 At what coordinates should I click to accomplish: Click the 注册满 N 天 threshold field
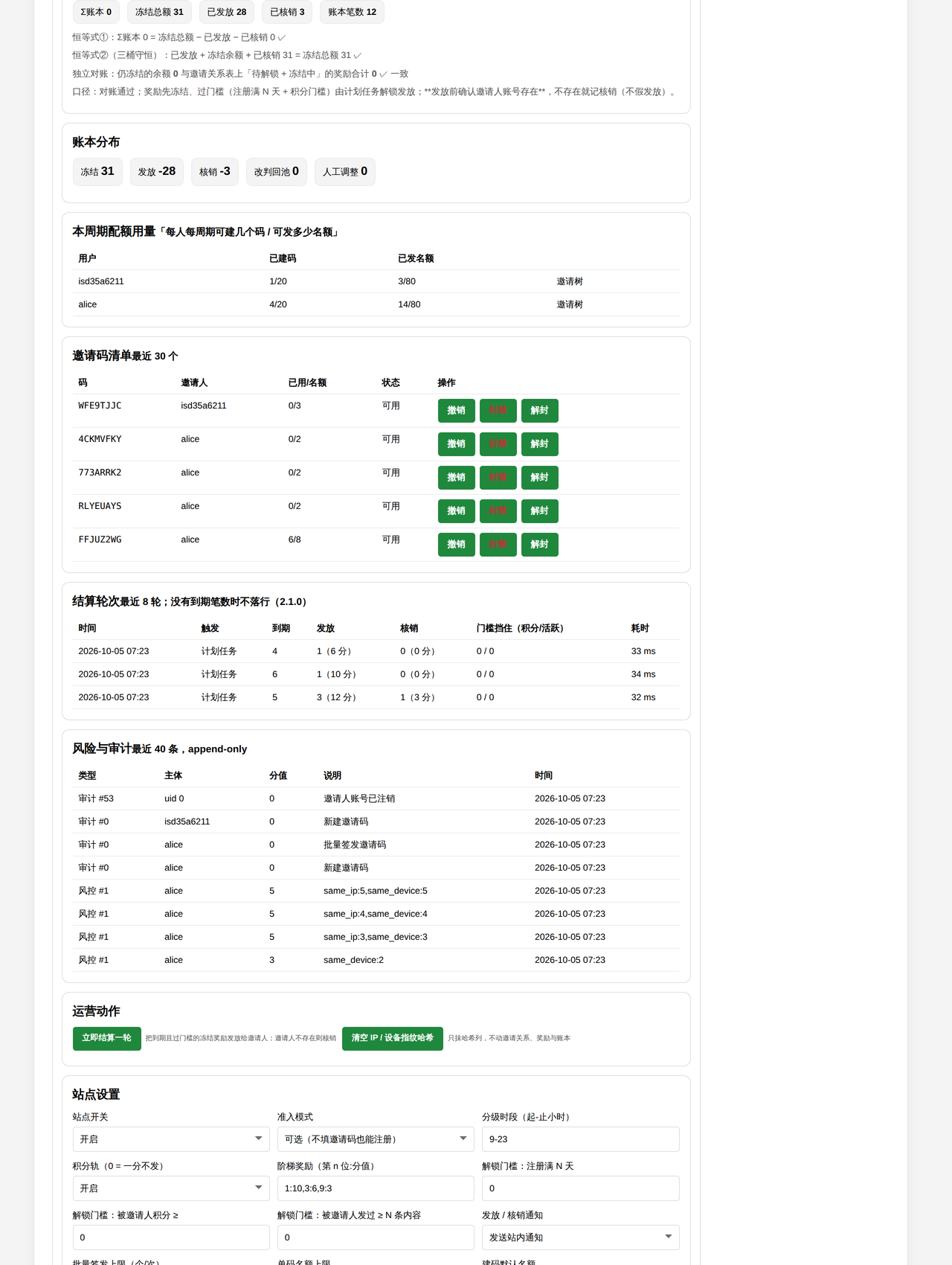[580, 1188]
